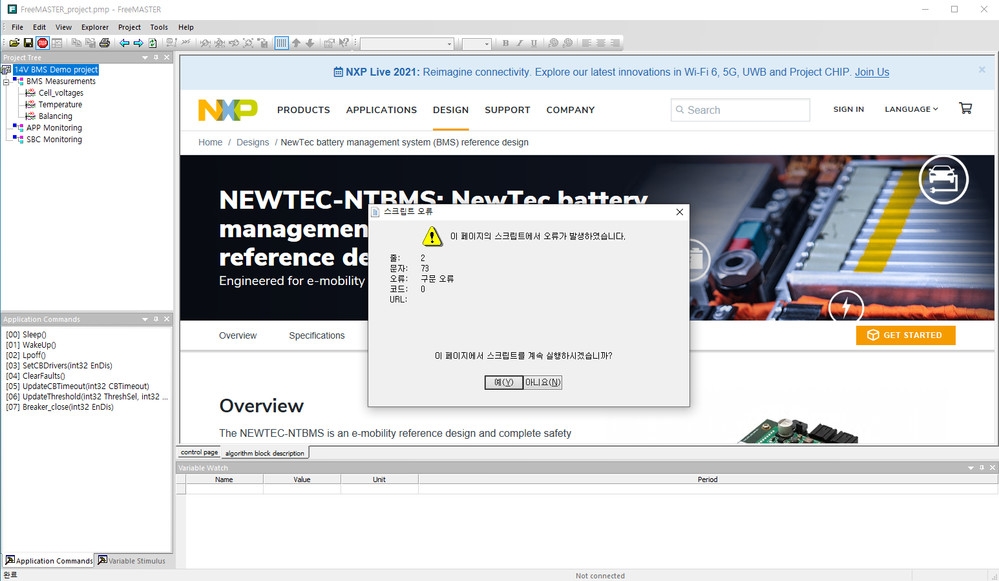Open the Variable Watch panel dropdown arrow
999x581 pixels.
(x=970, y=468)
